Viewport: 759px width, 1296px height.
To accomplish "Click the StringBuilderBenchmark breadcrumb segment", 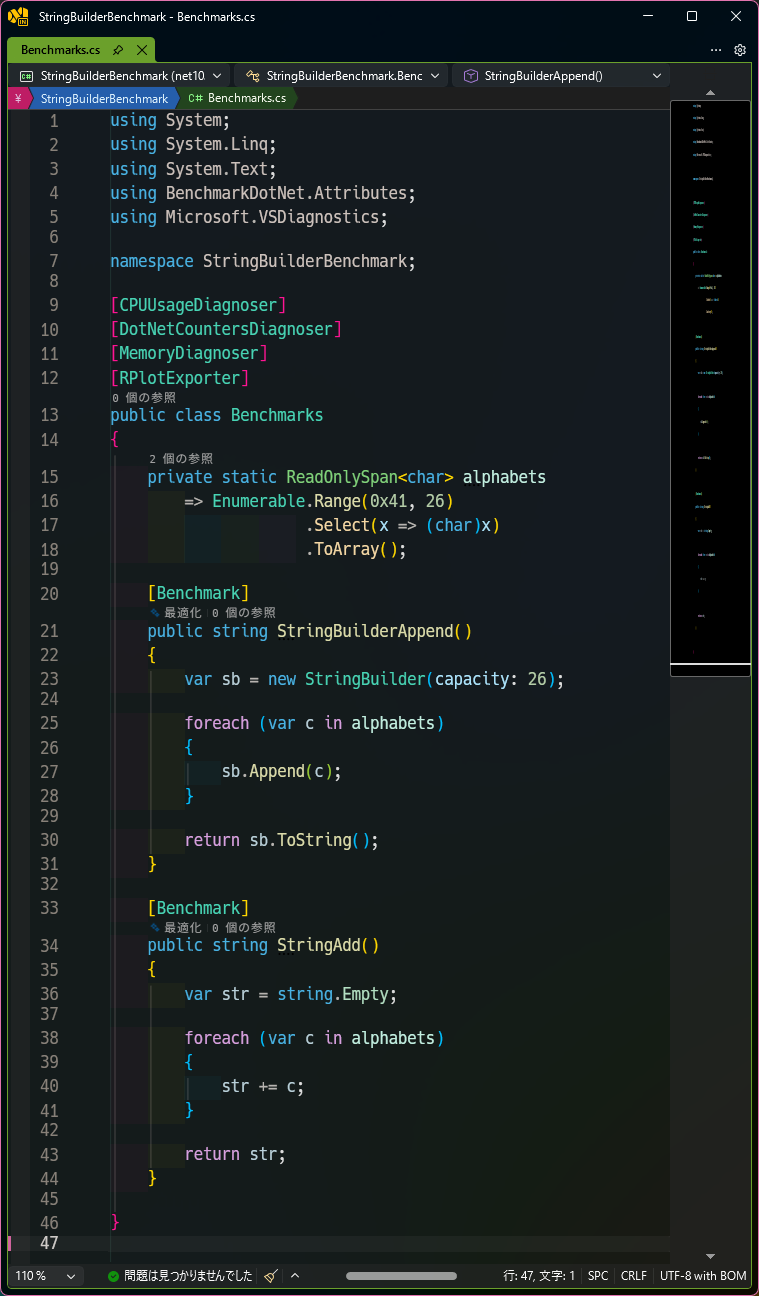I will click(104, 98).
